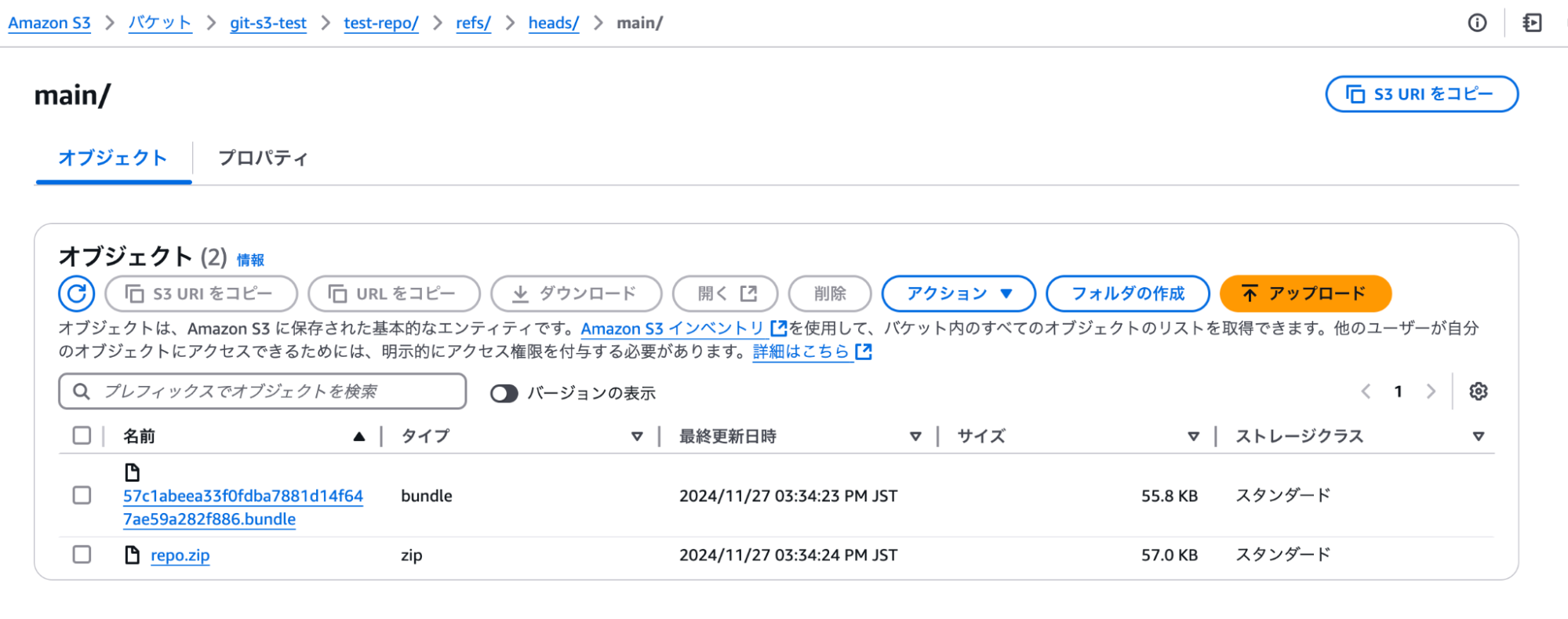Sort by サイズ column arrow
The width and height of the screenshot is (1568, 619).
[x=1193, y=436]
